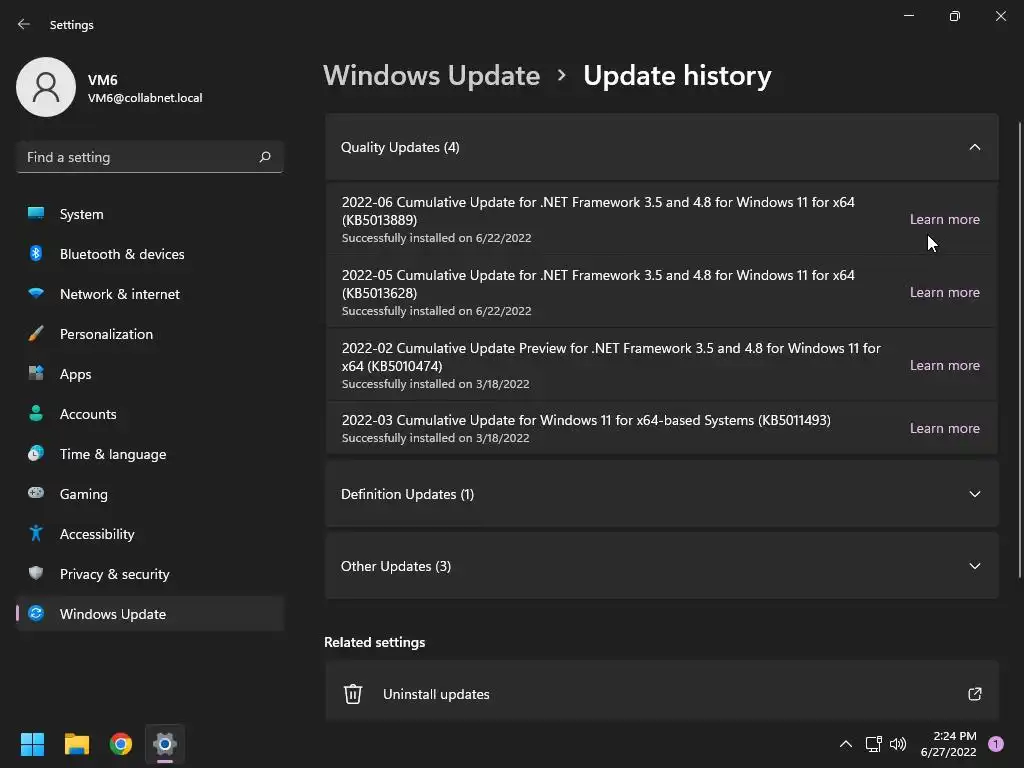Open File Explorer from the taskbar

coord(76,744)
